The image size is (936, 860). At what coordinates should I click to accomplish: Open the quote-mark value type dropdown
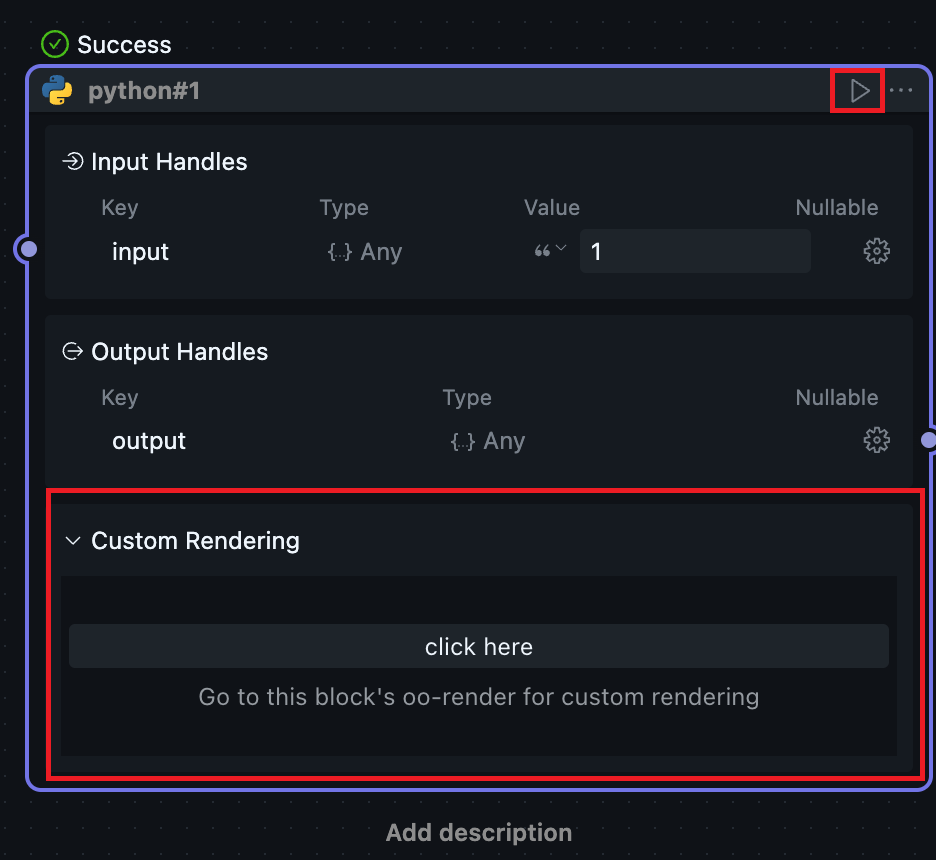[x=550, y=251]
